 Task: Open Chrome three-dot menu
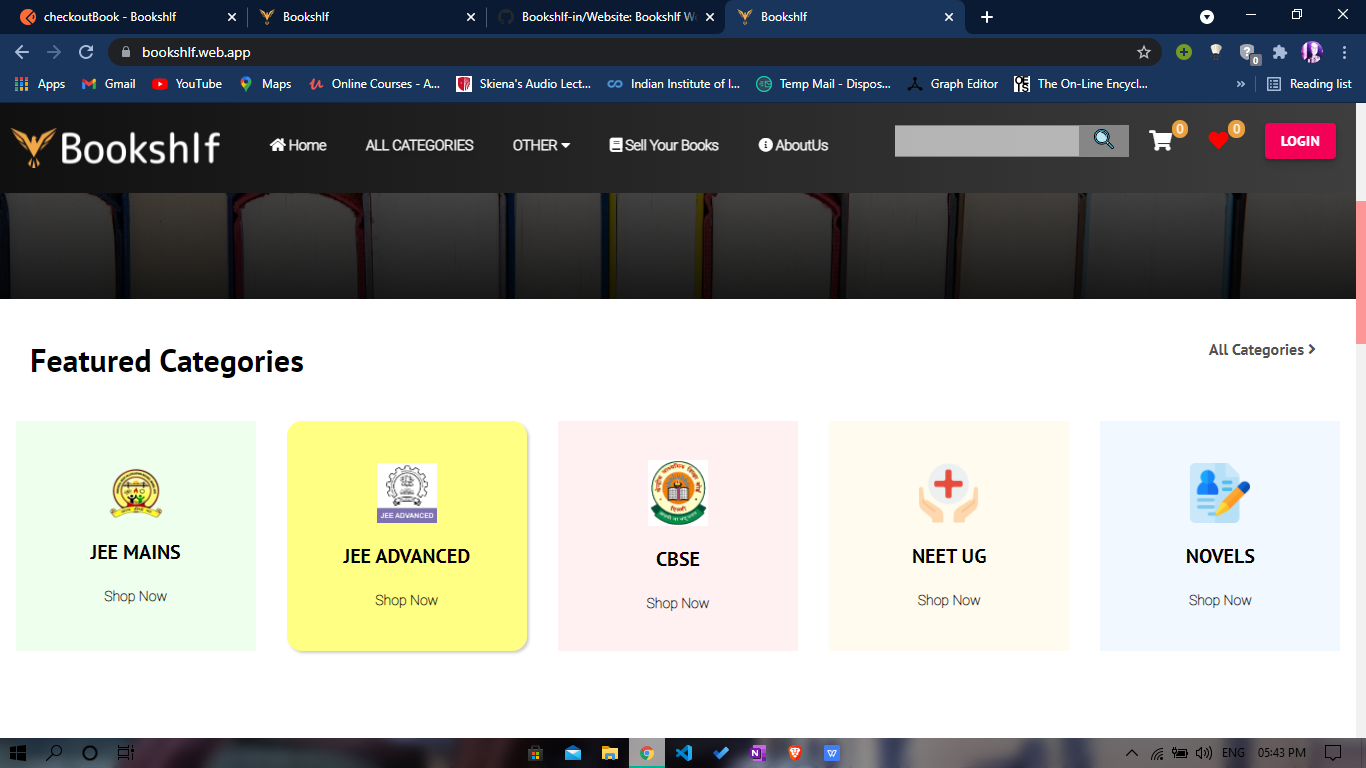coord(1343,52)
